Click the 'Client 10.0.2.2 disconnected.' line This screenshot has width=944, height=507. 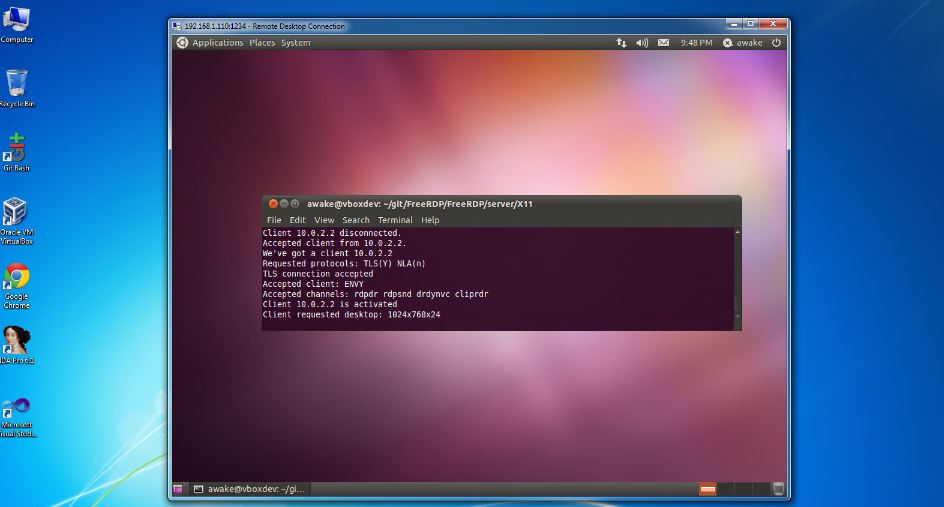tap(332, 233)
